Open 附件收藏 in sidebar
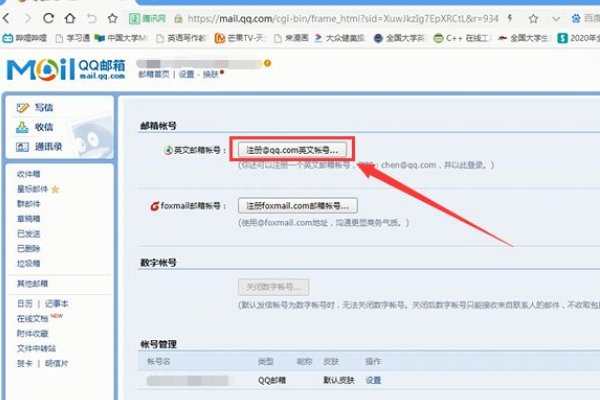This screenshot has height=400, width=600. tap(33, 333)
